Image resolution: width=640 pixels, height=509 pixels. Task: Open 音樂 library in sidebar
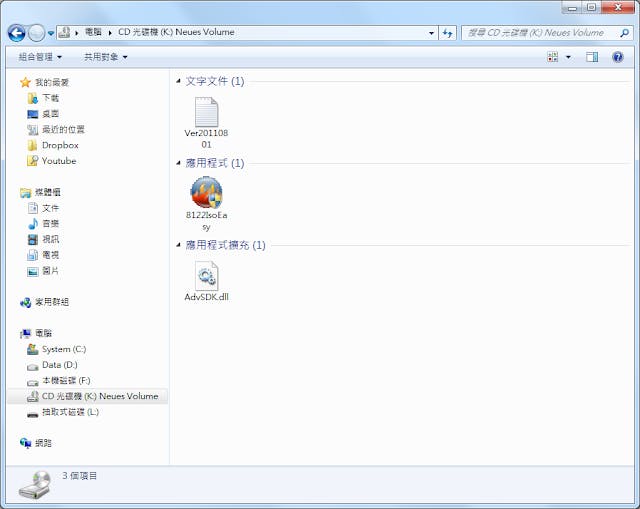43,224
